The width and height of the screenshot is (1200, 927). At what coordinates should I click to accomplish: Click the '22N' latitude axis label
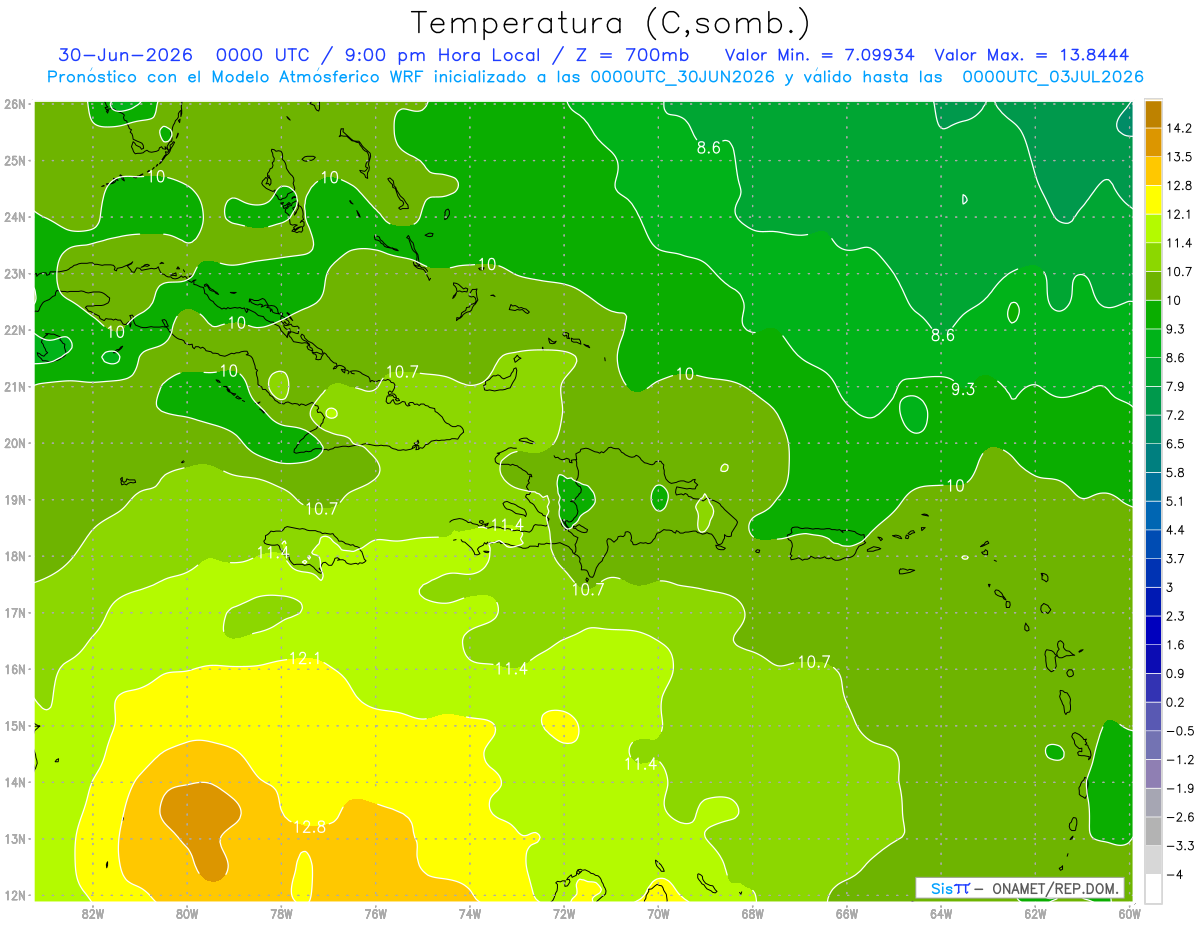14,330
